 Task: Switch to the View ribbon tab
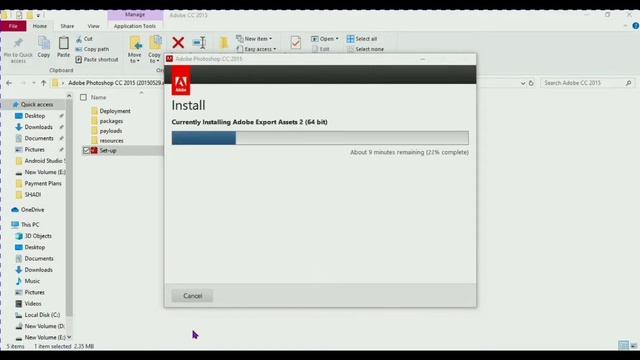point(93,26)
